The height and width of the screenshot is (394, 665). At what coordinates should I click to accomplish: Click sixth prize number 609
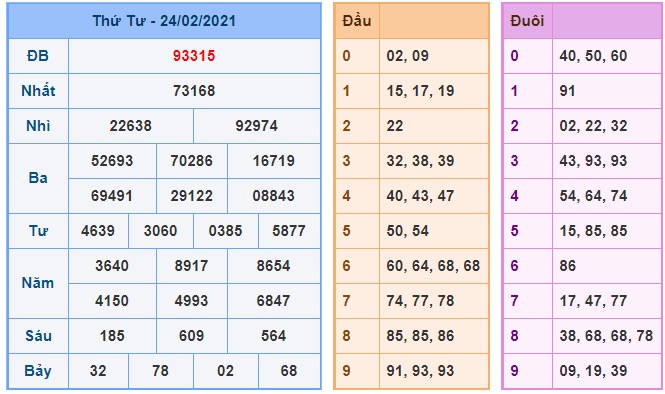192,335
